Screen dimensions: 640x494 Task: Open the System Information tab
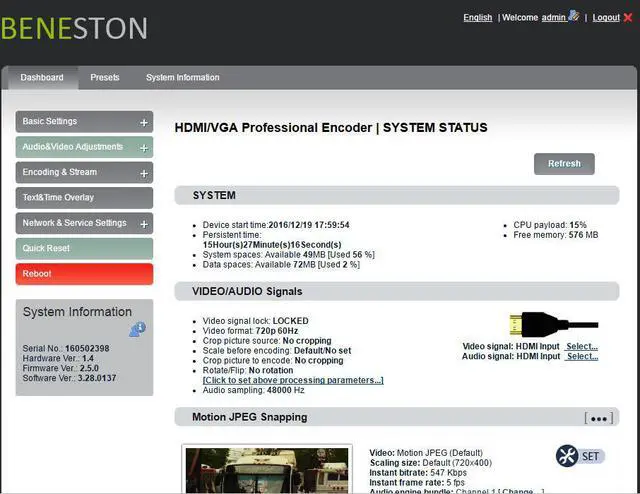tap(182, 77)
